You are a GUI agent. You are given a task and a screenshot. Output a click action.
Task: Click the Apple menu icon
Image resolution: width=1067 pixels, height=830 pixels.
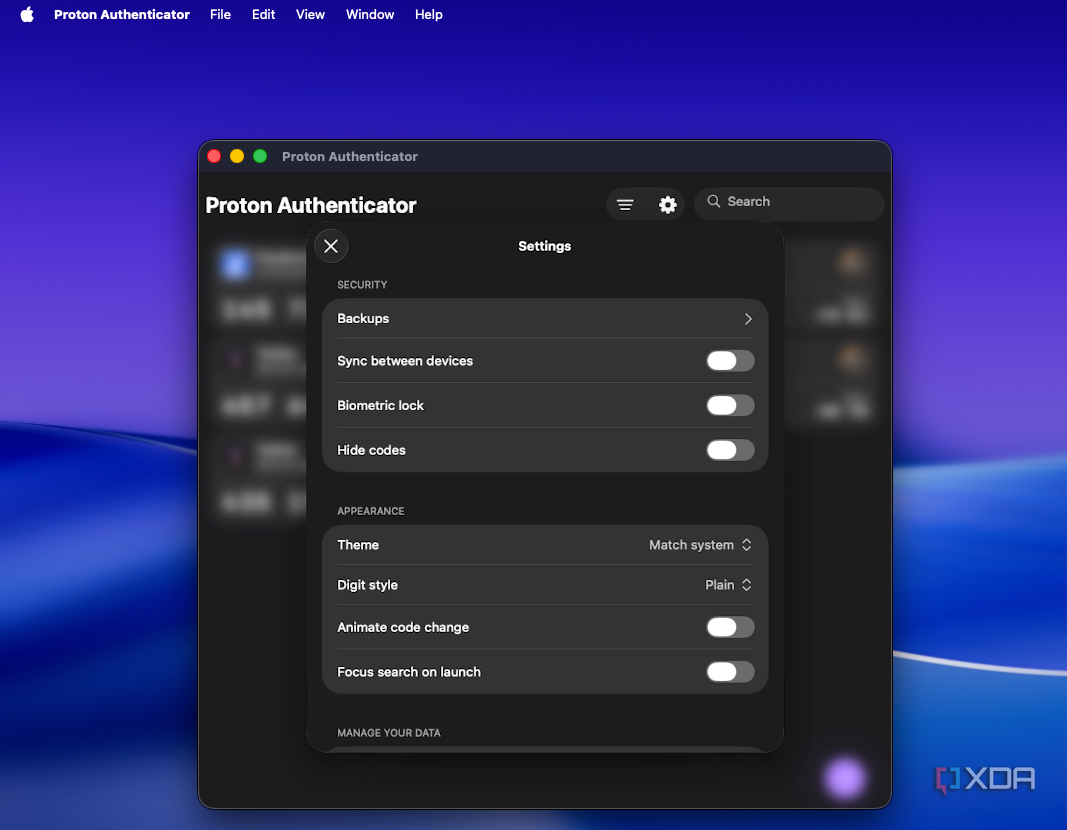tap(27, 14)
